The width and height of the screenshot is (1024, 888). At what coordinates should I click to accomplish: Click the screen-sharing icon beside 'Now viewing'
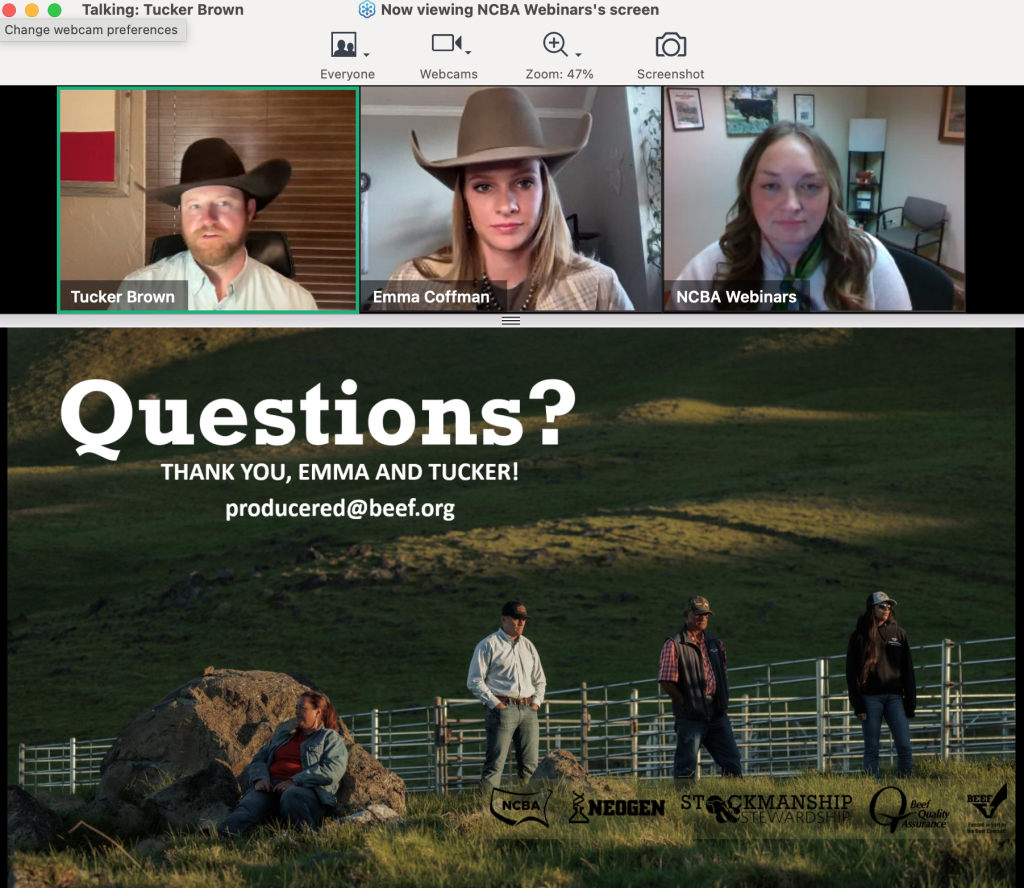point(367,10)
